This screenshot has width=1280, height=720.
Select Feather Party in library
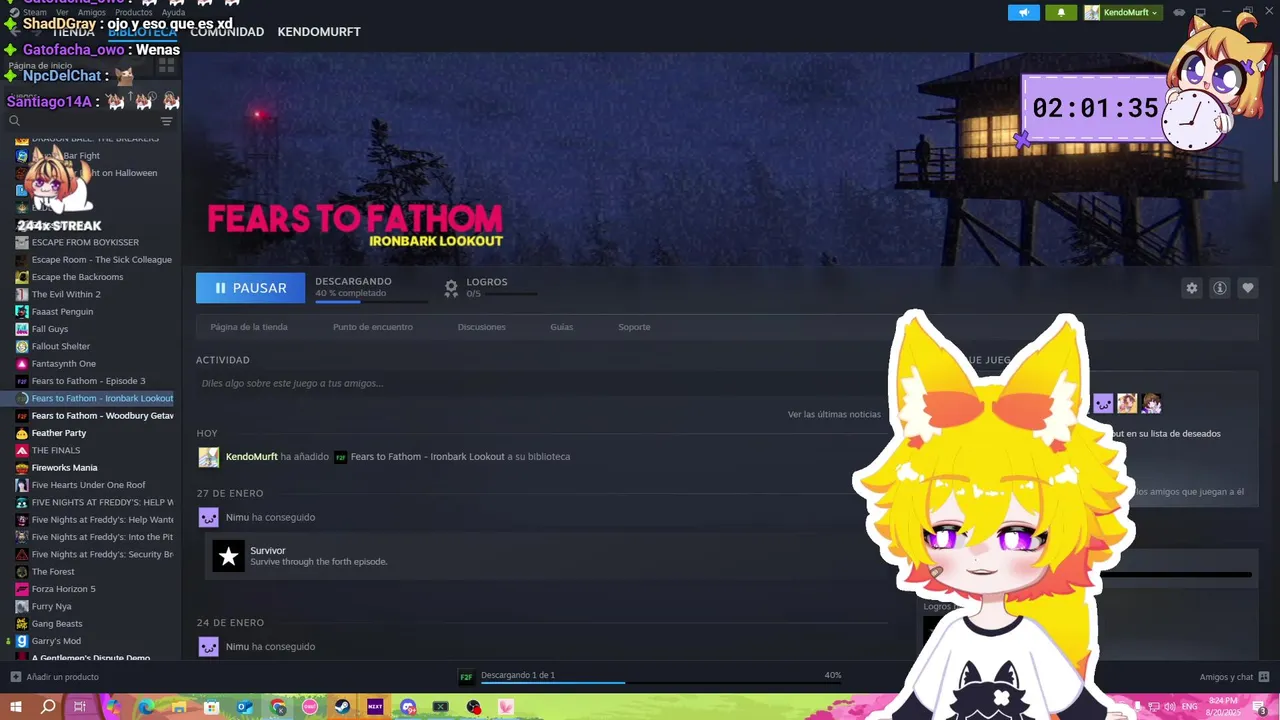tap(59, 433)
